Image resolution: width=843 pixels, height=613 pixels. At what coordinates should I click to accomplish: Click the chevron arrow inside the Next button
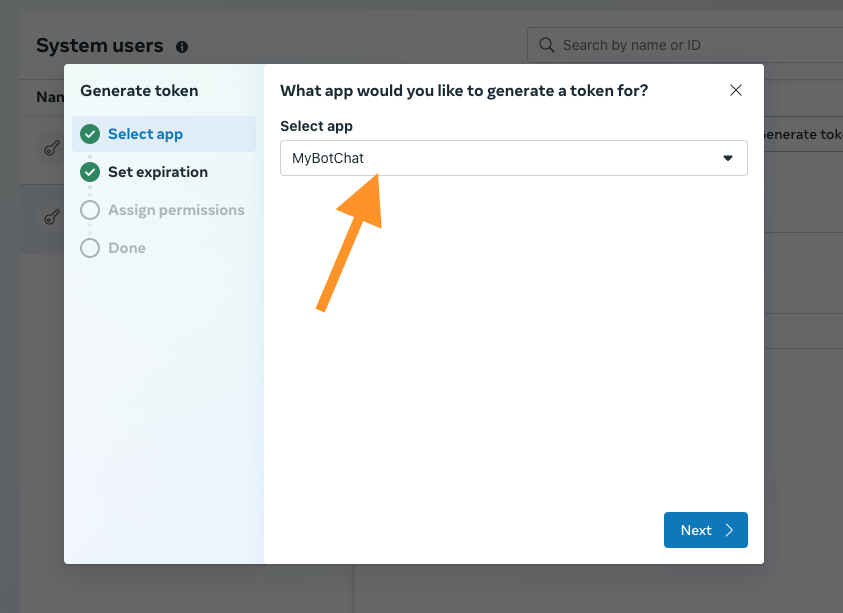(729, 530)
